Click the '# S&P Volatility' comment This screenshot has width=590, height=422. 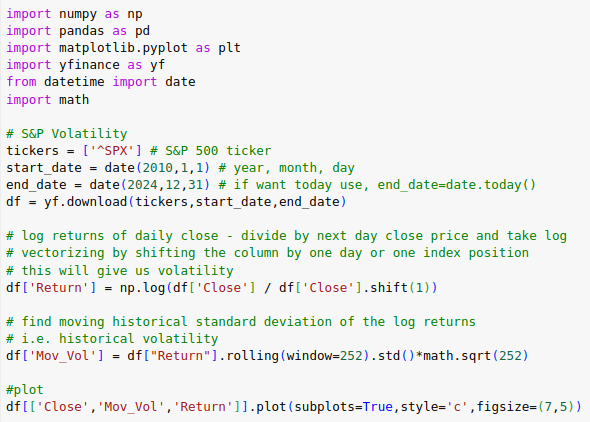pyautogui.click(x=67, y=134)
